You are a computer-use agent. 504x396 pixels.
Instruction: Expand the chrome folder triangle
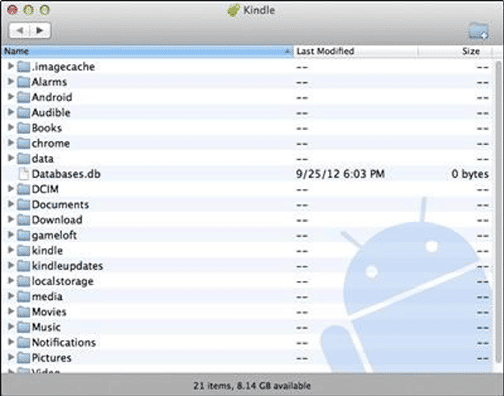click(11, 143)
